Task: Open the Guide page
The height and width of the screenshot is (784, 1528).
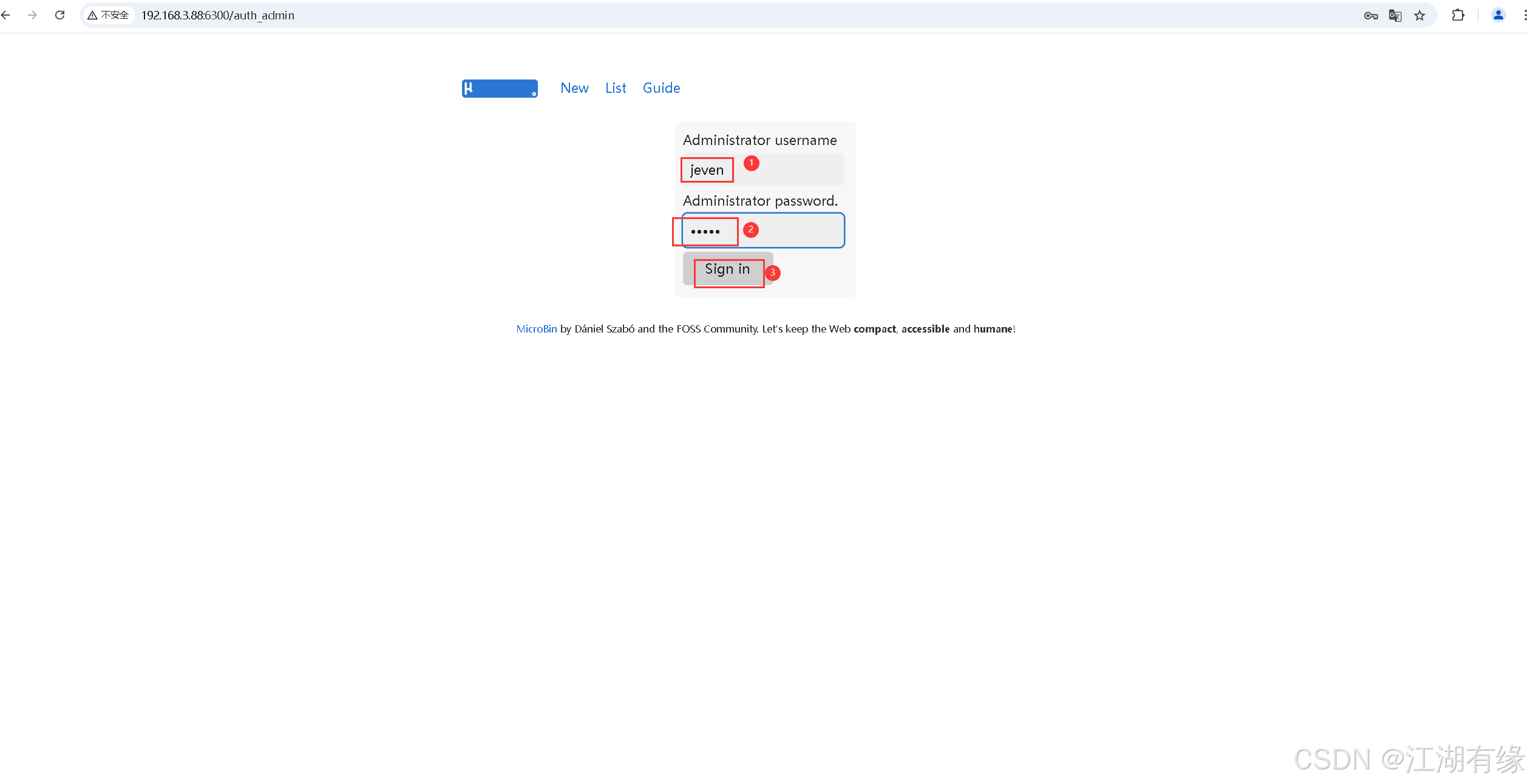Action: tap(661, 88)
